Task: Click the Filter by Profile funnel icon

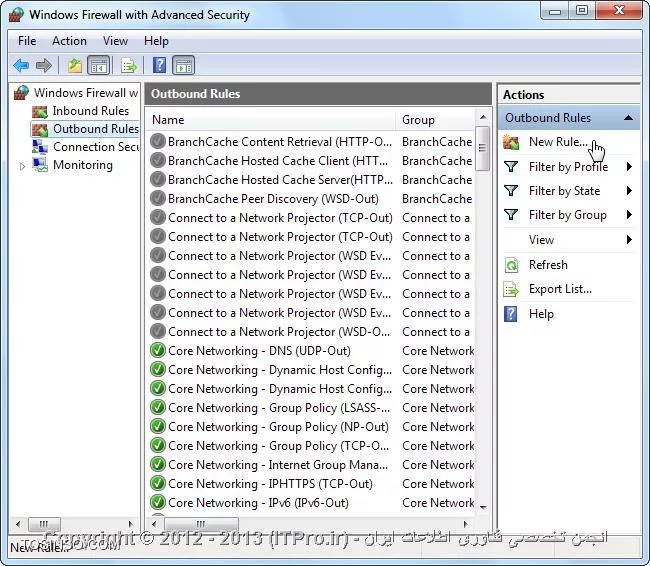Action: click(x=511, y=167)
